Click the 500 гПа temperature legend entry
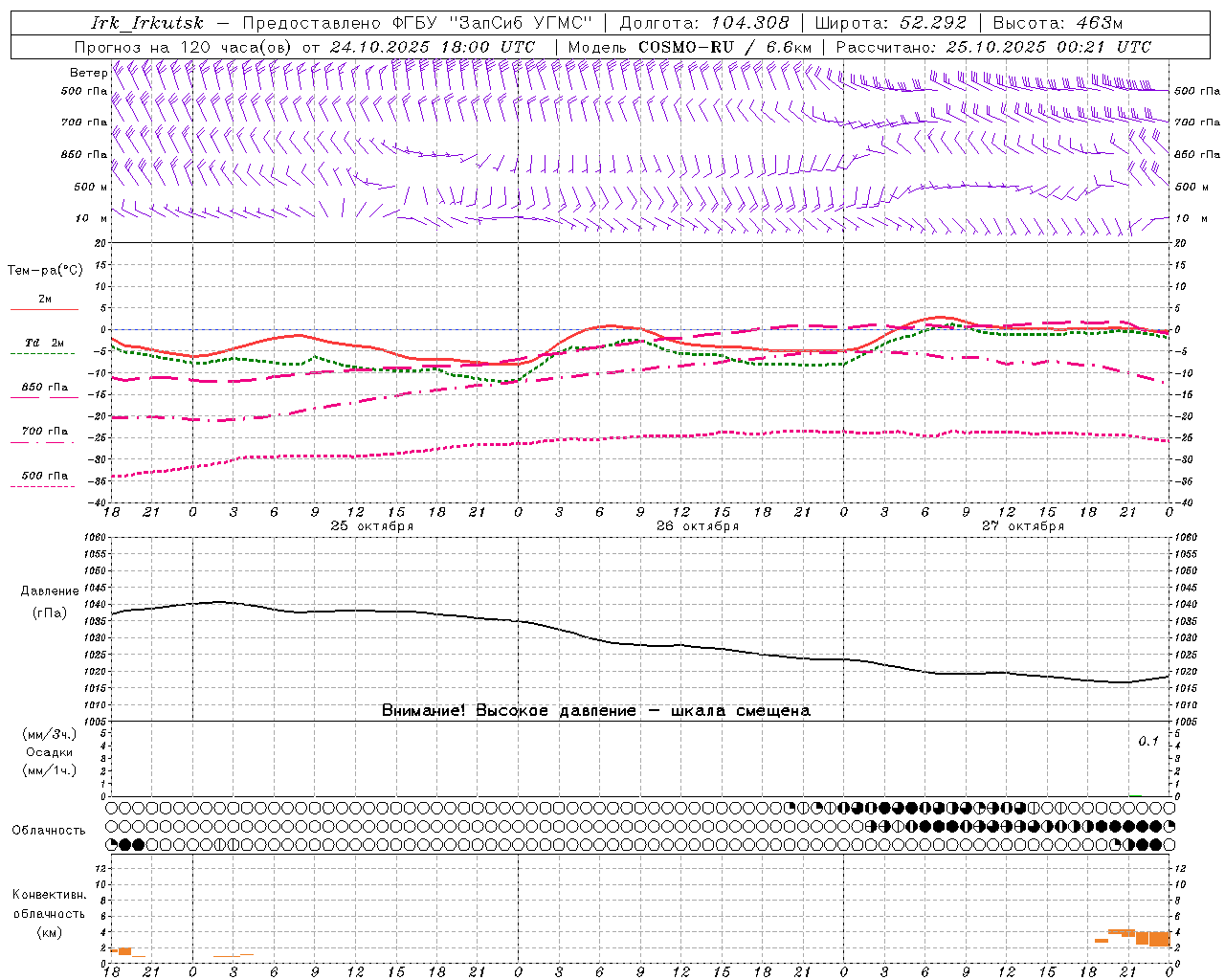 (45, 476)
